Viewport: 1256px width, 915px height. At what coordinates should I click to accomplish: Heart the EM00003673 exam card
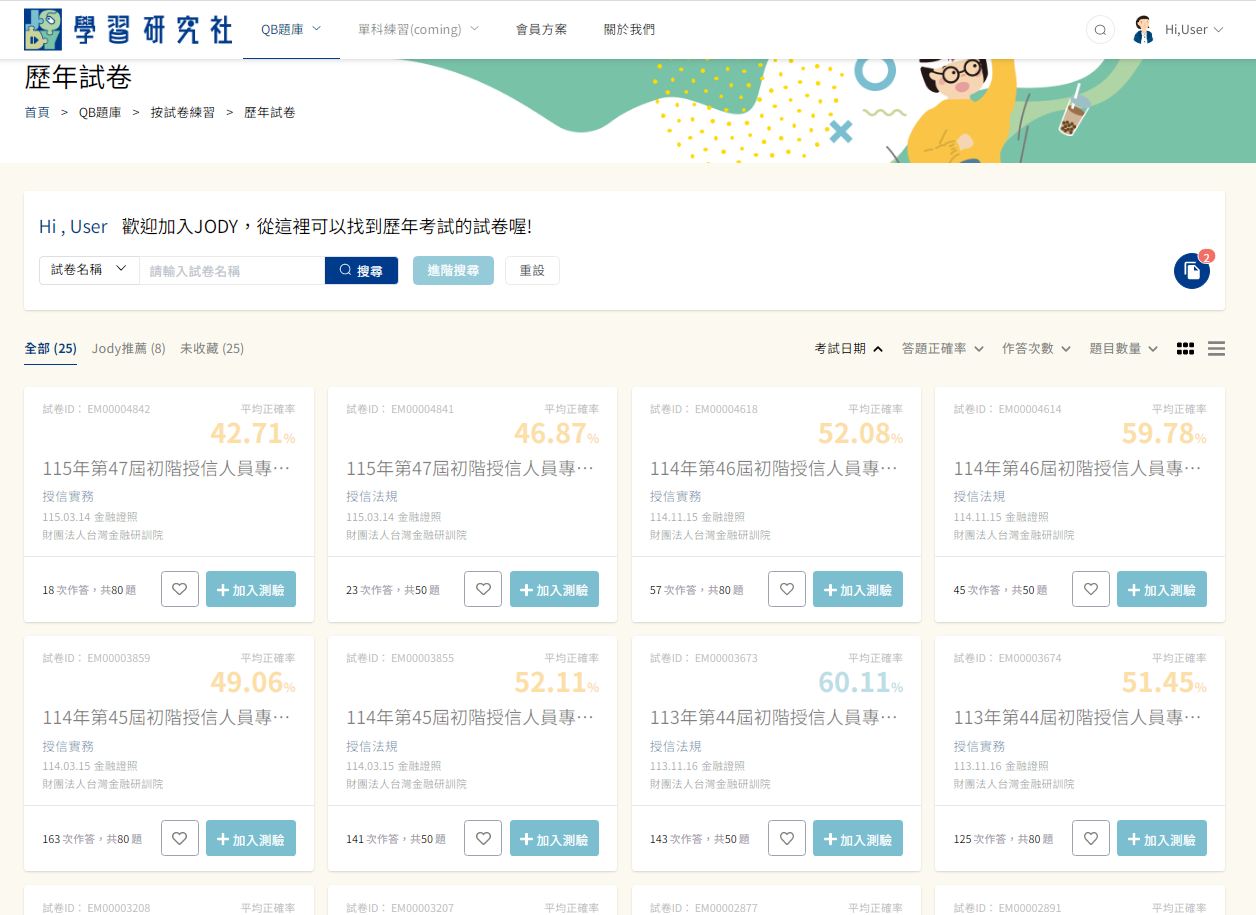click(x=787, y=838)
